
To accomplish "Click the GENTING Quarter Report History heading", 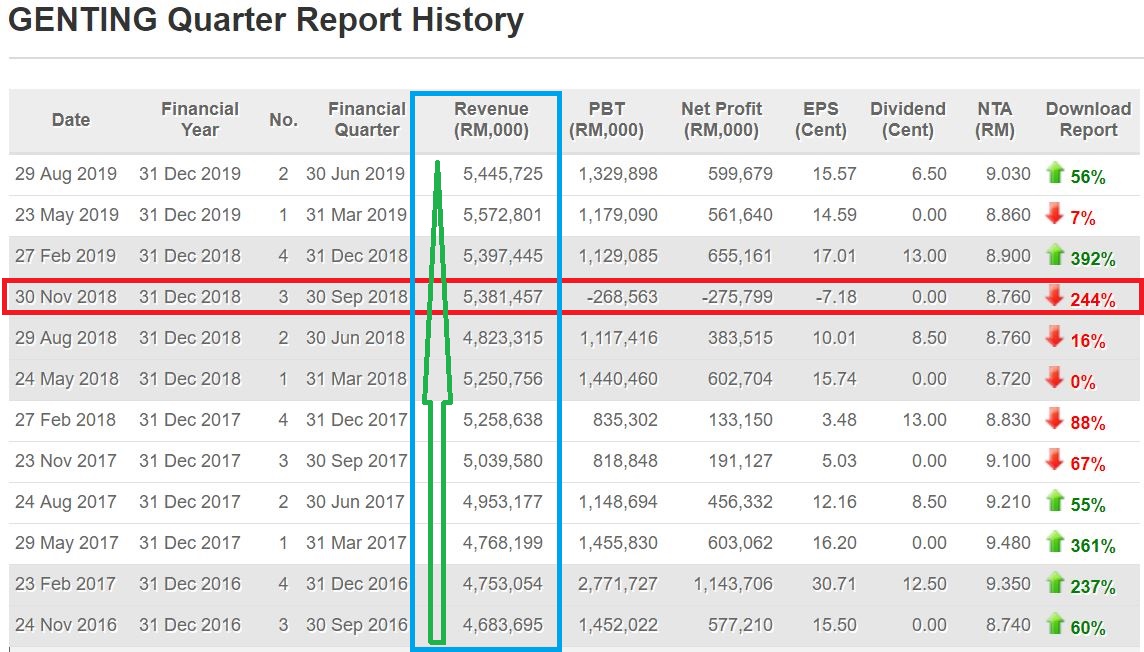I will click(x=266, y=20).
